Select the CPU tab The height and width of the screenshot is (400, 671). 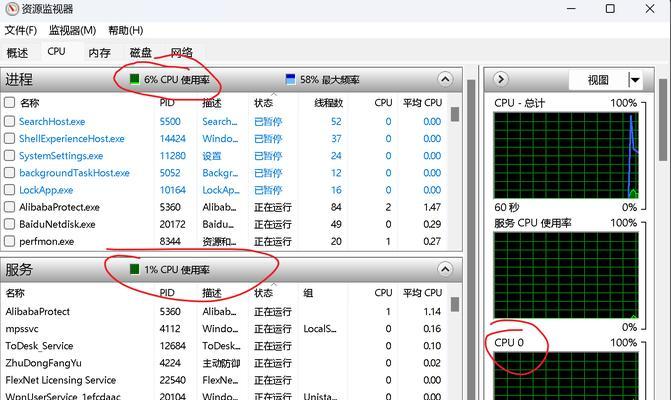(56, 51)
